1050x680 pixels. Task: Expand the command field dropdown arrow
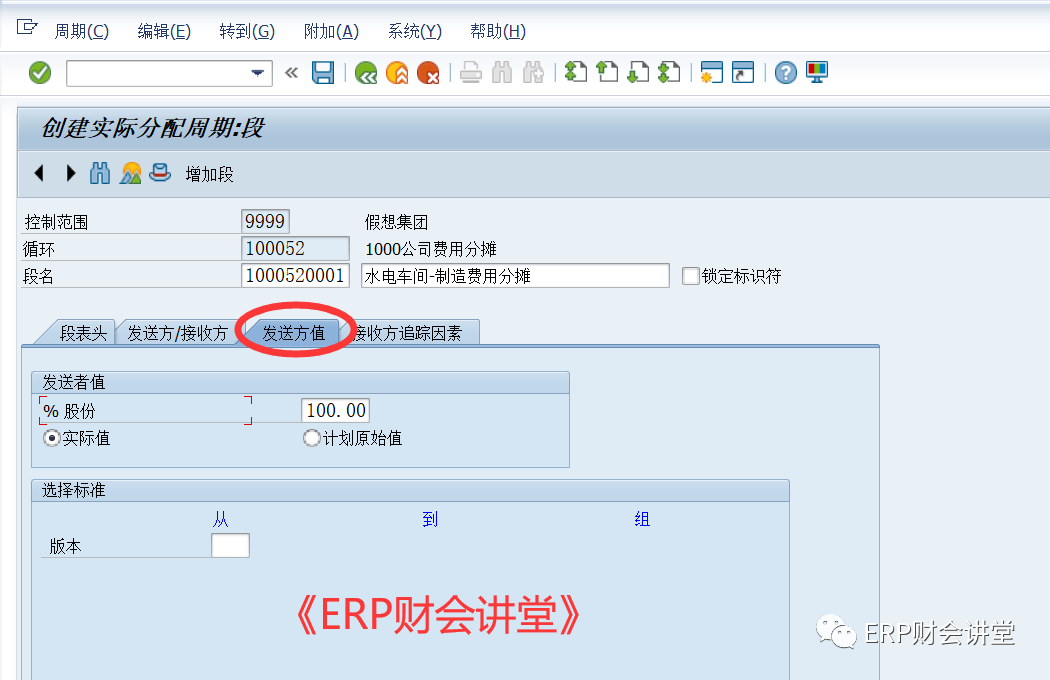point(259,72)
